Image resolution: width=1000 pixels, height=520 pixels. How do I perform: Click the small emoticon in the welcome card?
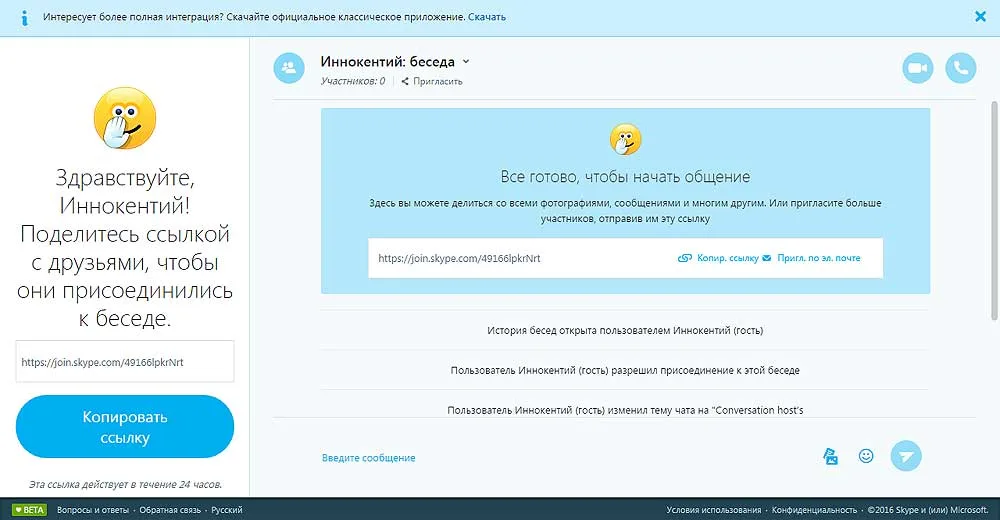point(625,139)
